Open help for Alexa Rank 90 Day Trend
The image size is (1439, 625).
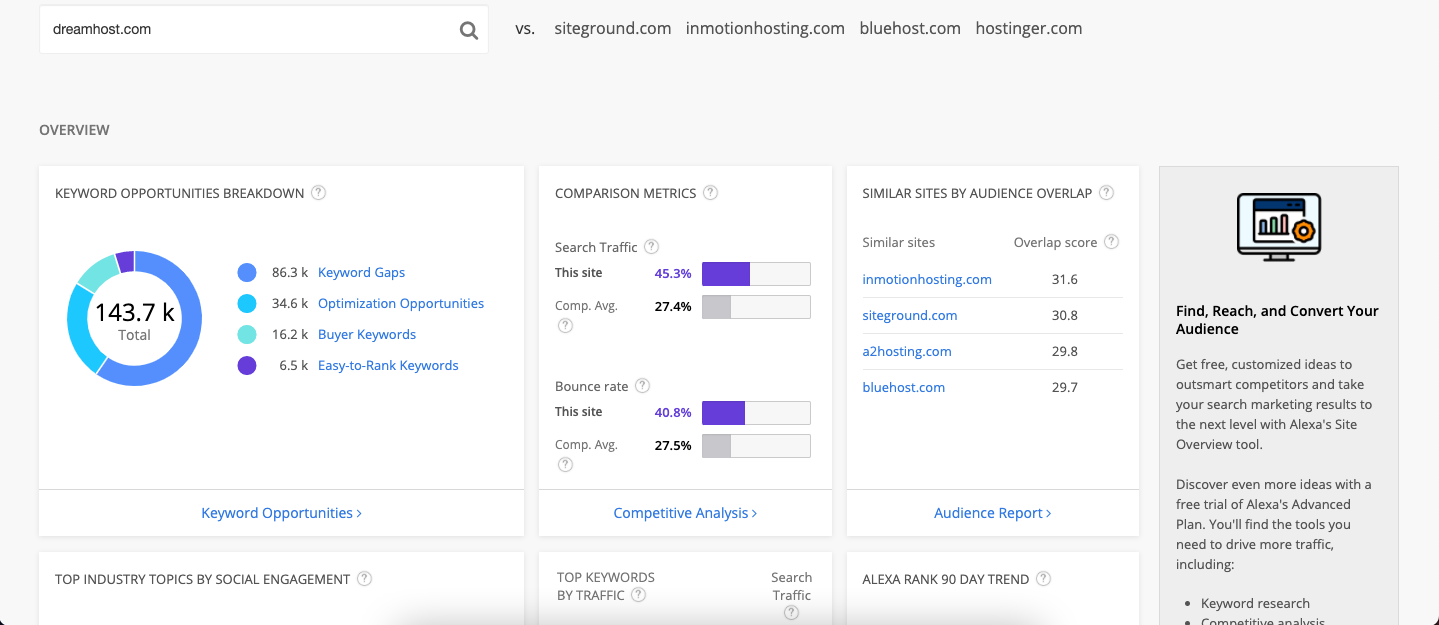pyautogui.click(x=1044, y=579)
